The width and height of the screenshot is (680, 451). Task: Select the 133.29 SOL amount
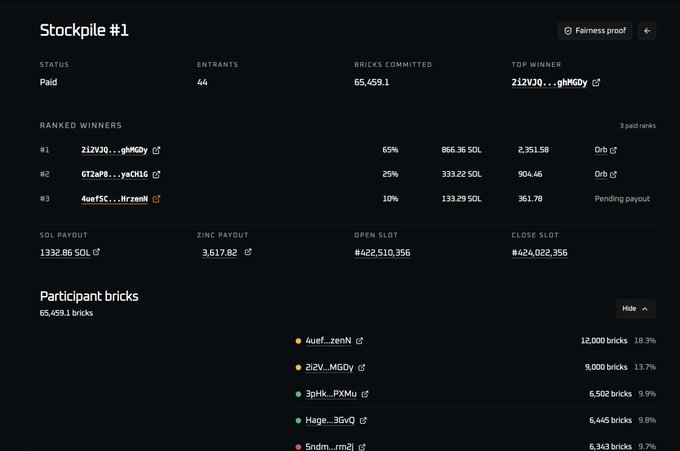pos(461,199)
